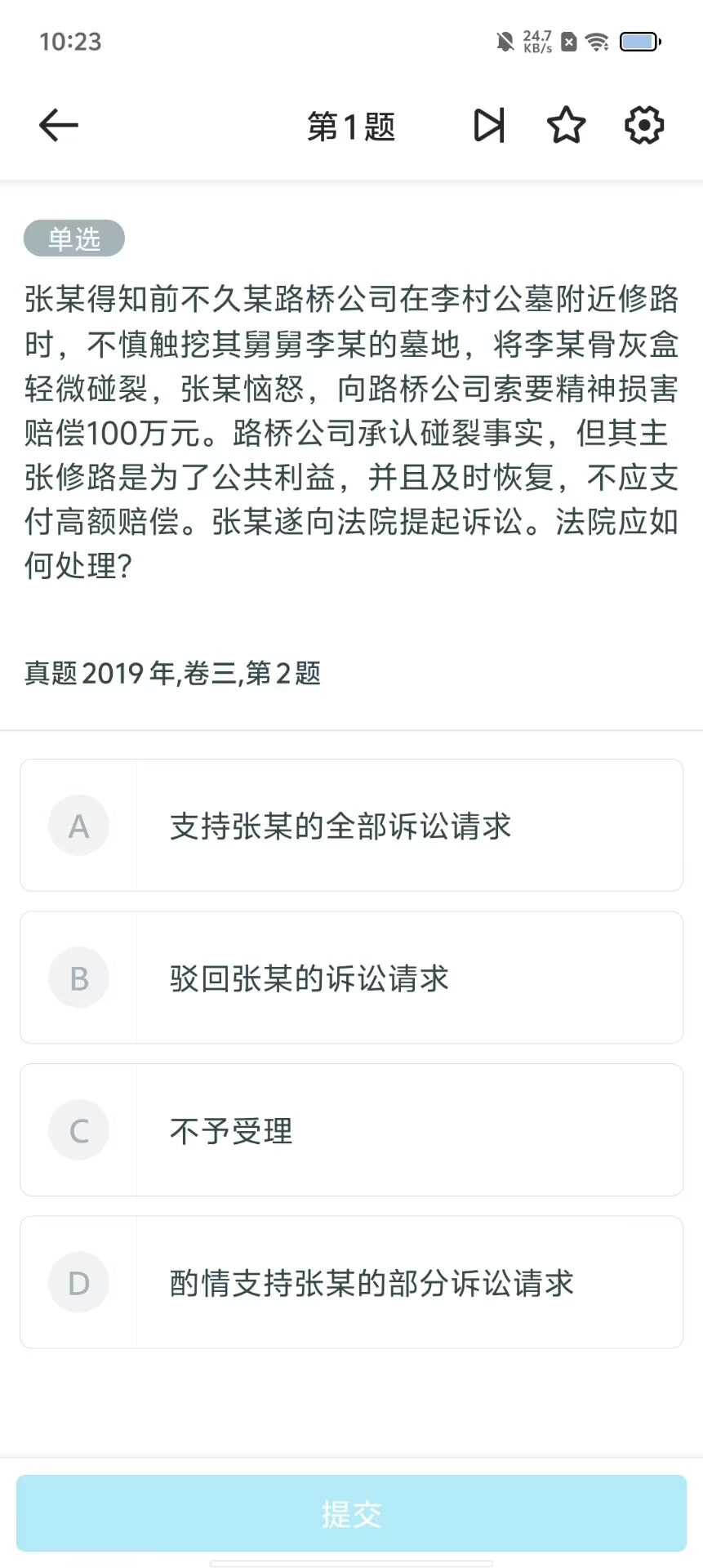Select option D radio circle
The height and width of the screenshot is (1568, 703).
pyautogui.click(x=79, y=1282)
